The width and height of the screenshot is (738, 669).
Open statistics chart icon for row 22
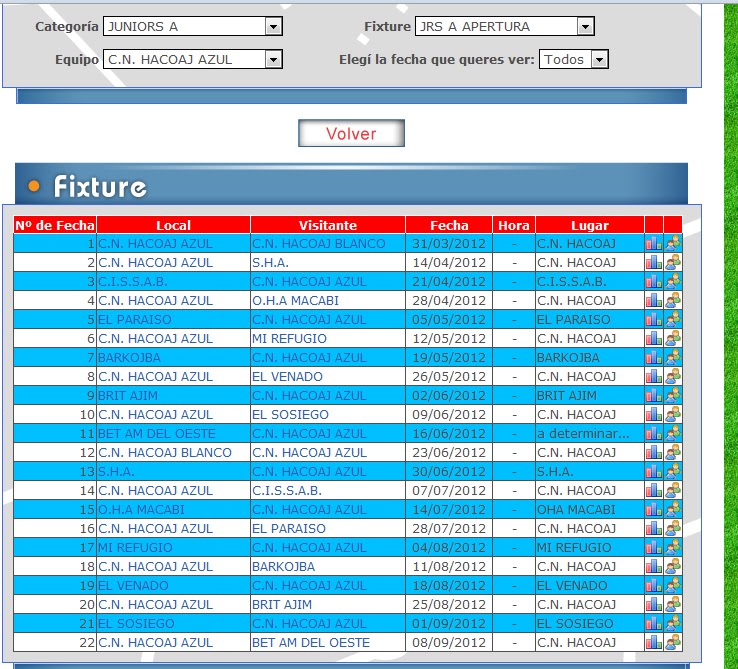coord(653,642)
